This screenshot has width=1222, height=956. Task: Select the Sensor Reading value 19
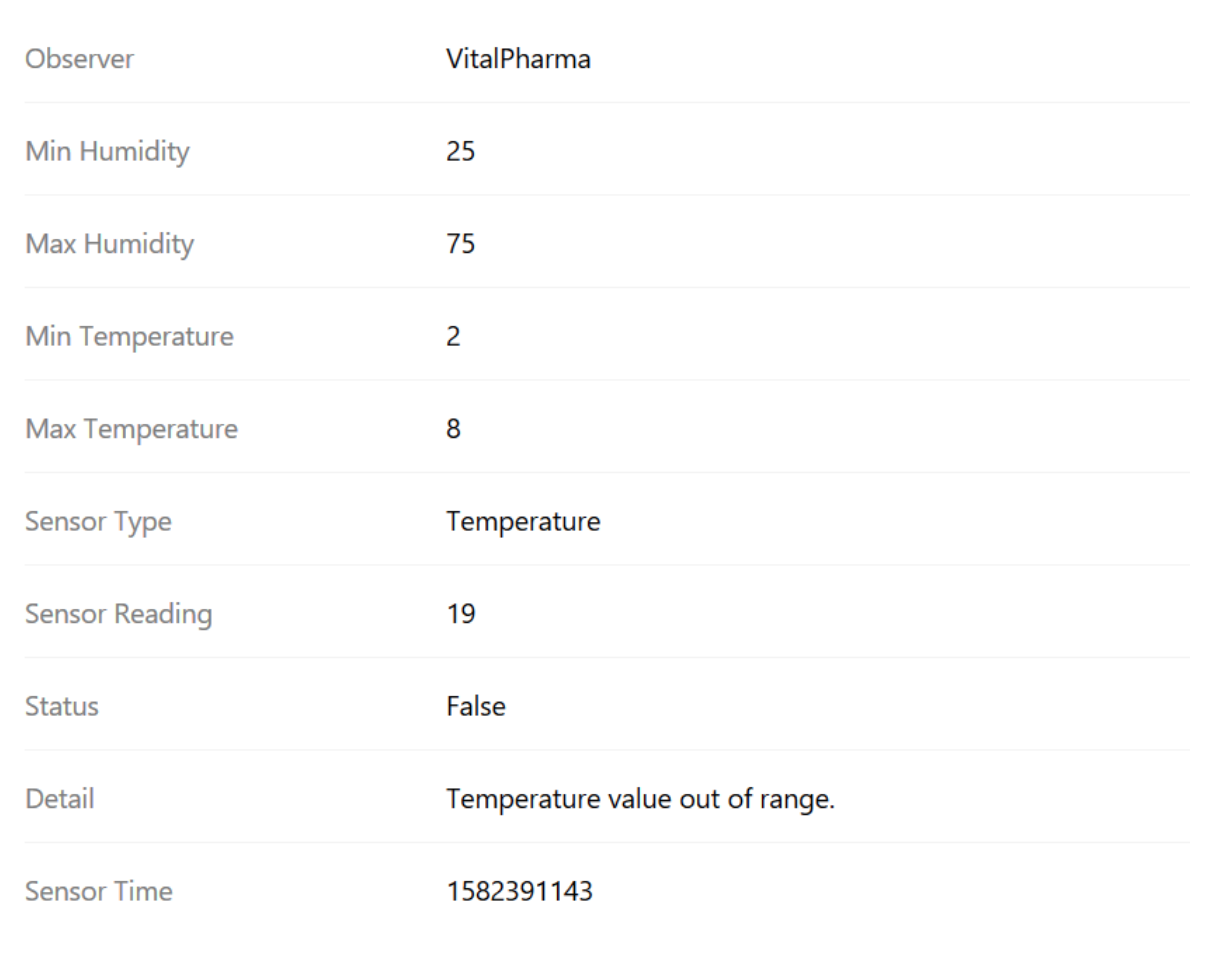click(x=460, y=614)
